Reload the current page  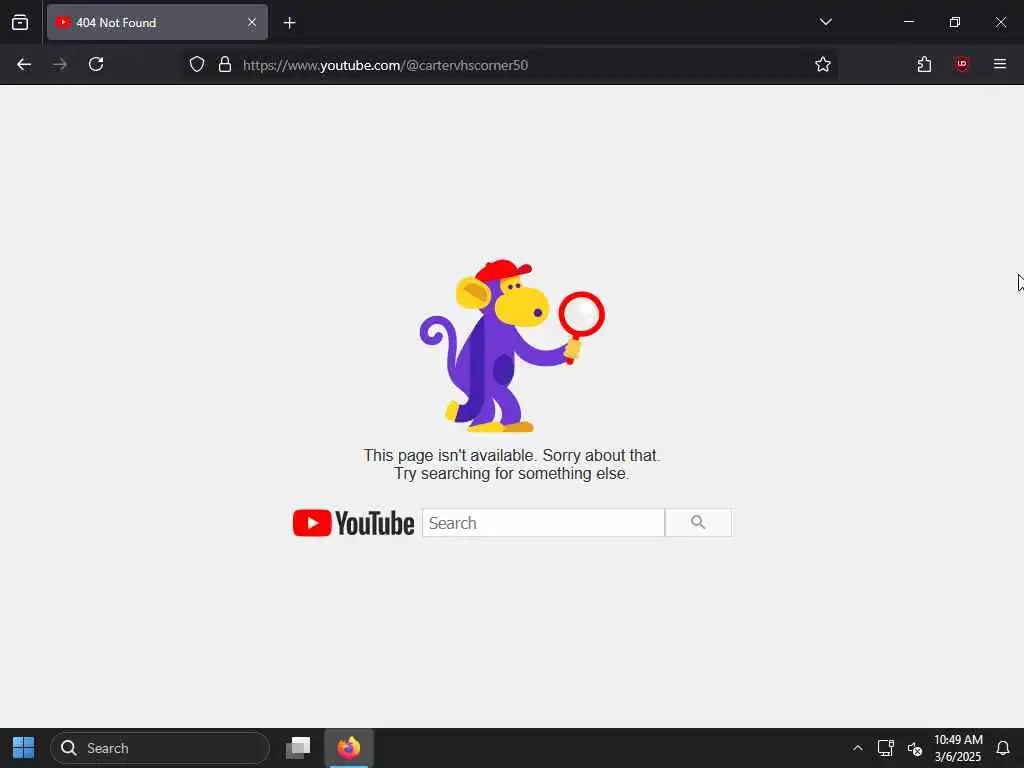click(x=96, y=64)
